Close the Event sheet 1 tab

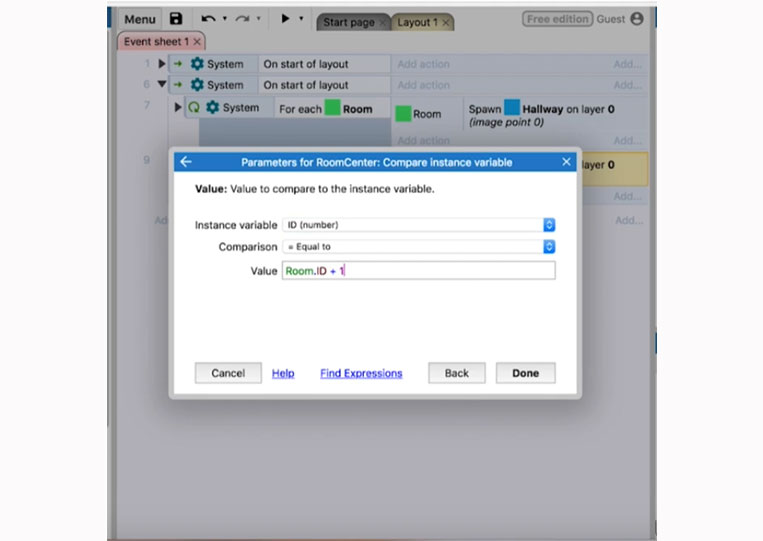point(197,42)
